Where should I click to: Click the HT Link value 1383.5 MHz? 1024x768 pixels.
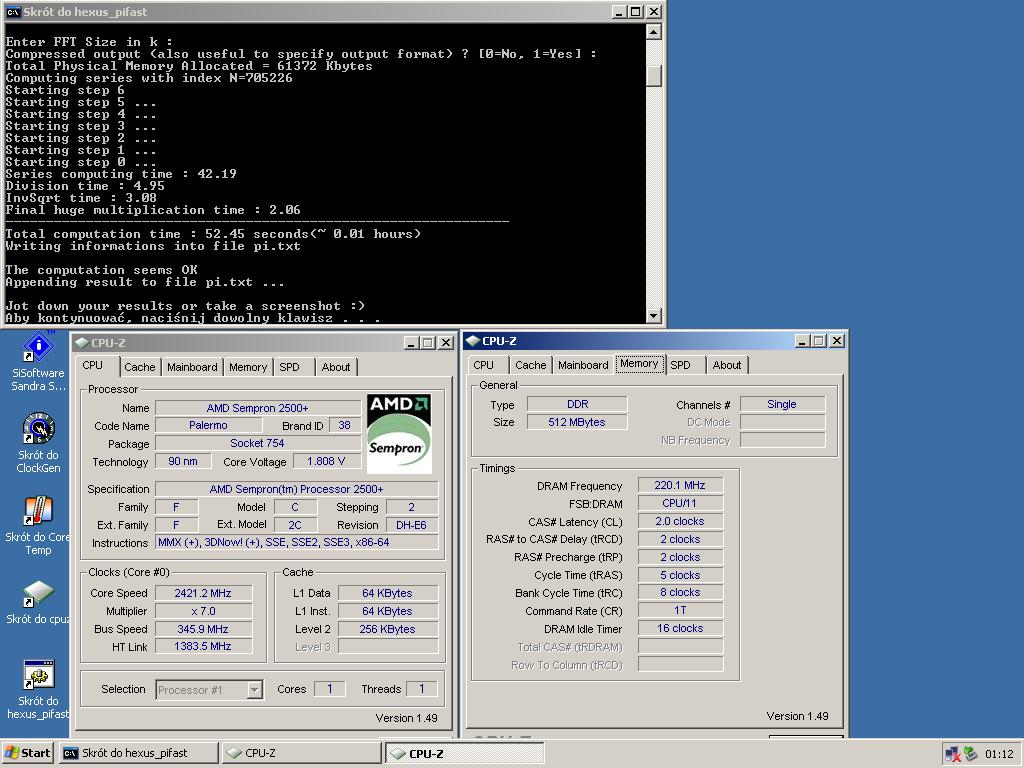click(203, 647)
